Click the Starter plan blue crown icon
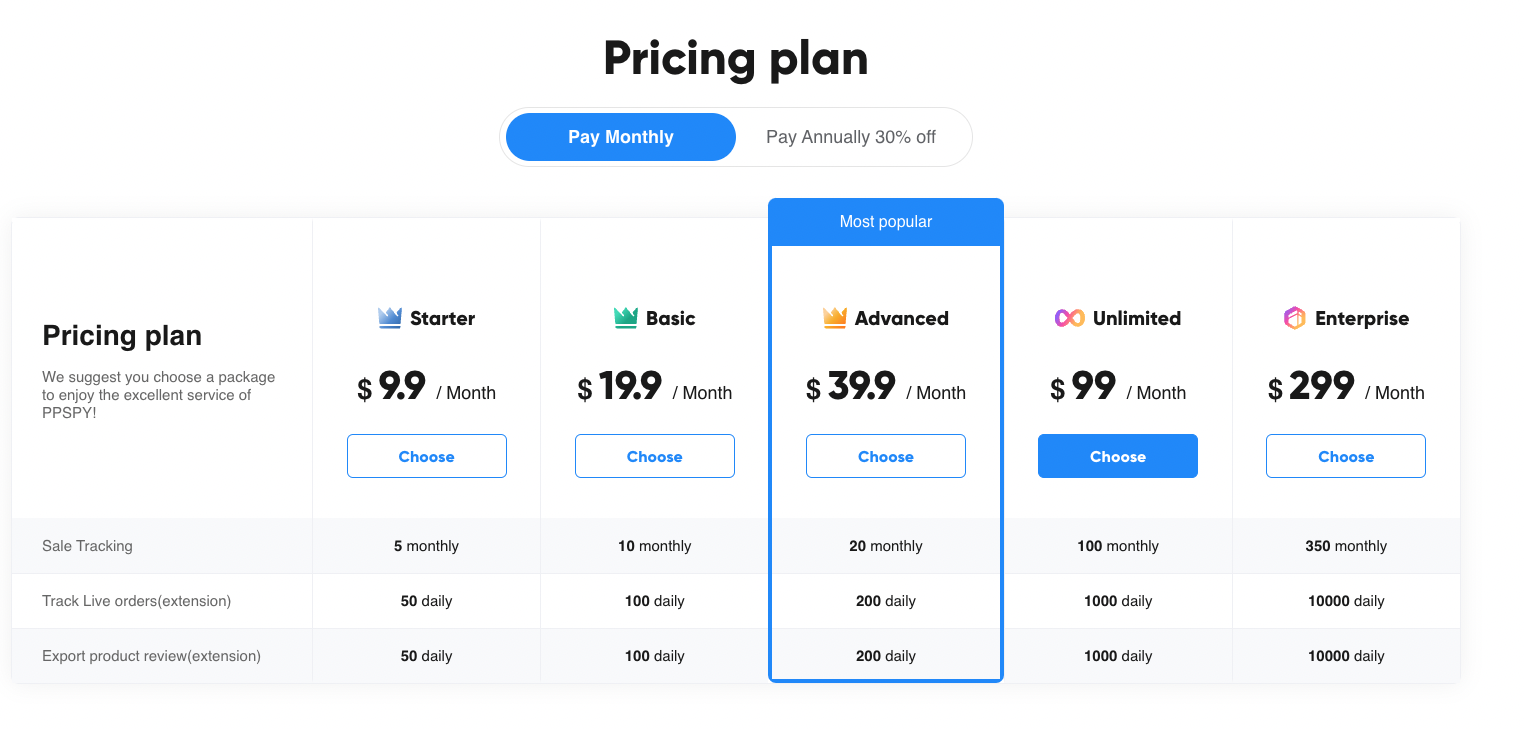 point(389,318)
